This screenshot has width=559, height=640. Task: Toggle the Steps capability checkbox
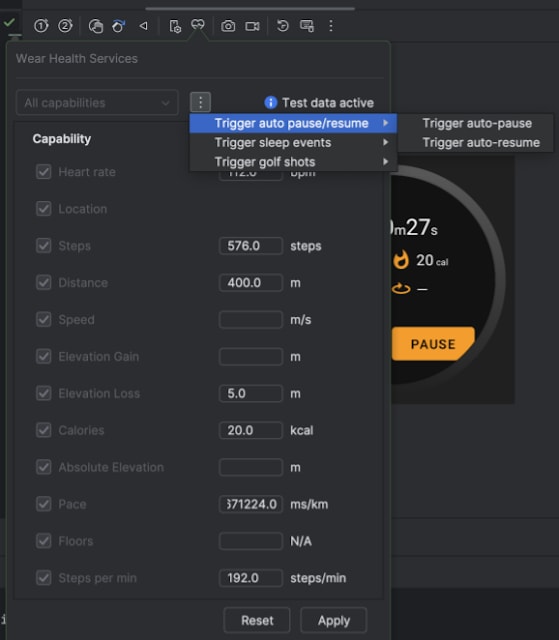(44, 246)
